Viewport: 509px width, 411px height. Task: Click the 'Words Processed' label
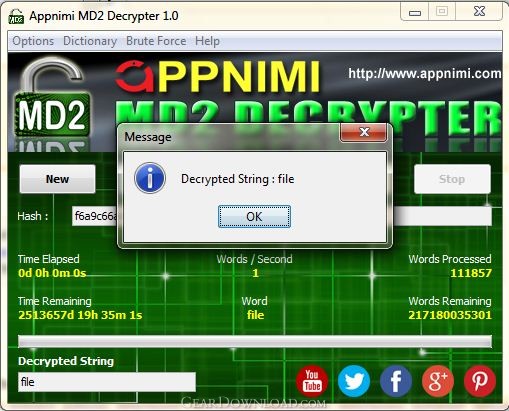coord(450,259)
